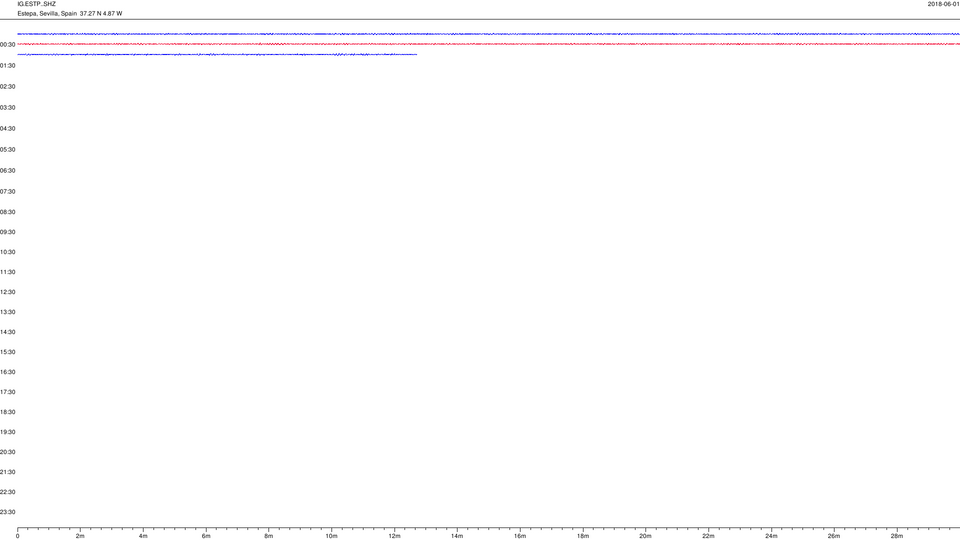Click the 24m axis tick label
Viewport: 960px width, 540px height.
point(771,536)
